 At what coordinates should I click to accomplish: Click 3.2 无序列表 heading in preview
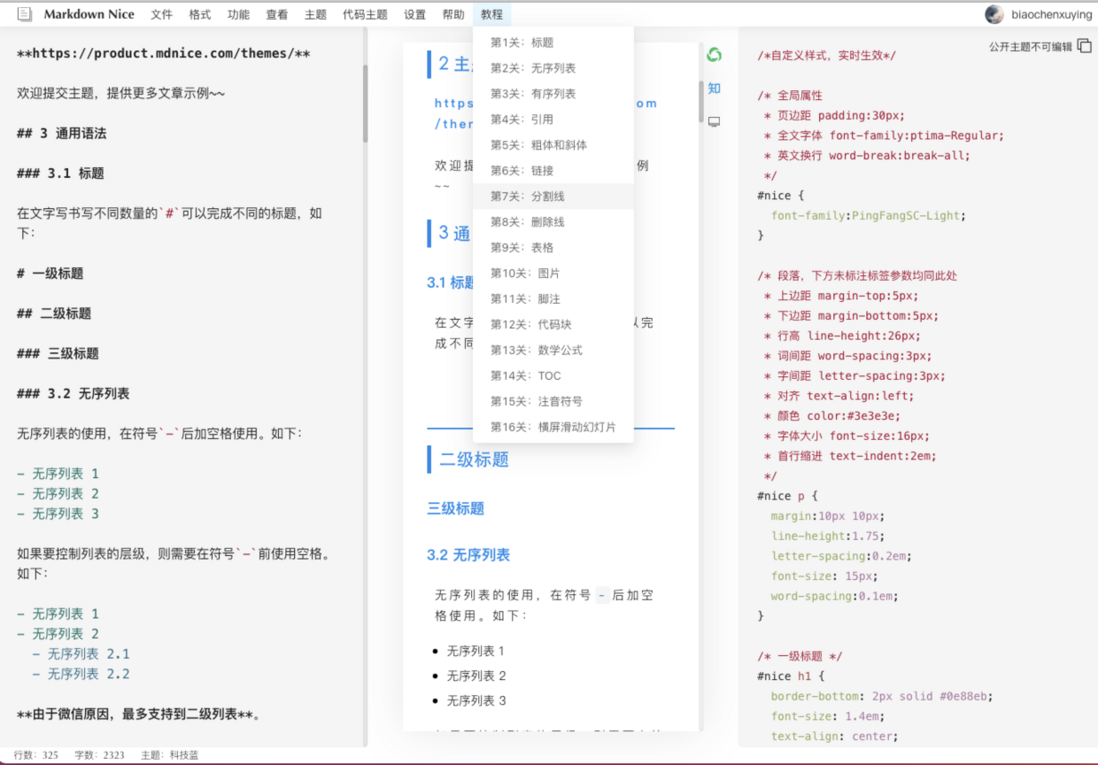[x=468, y=555]
